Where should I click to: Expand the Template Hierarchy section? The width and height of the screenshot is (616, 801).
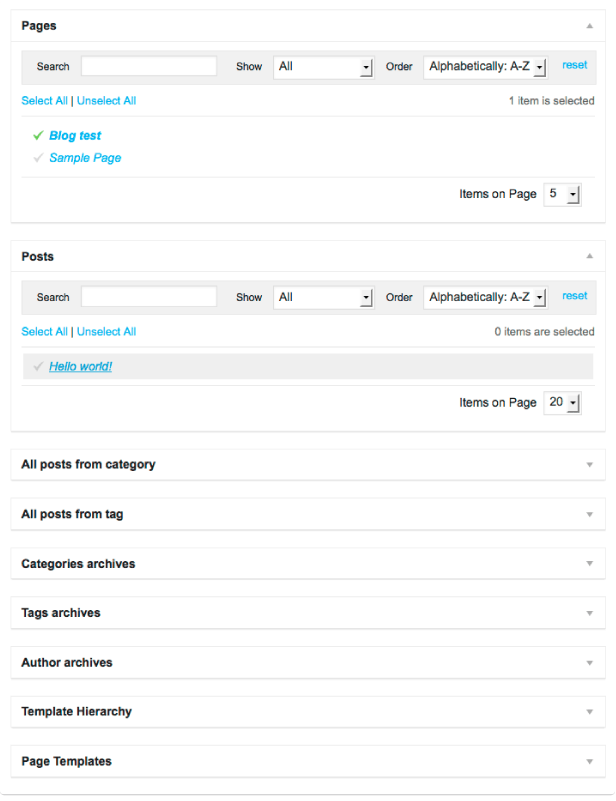(x=589, y=711)
